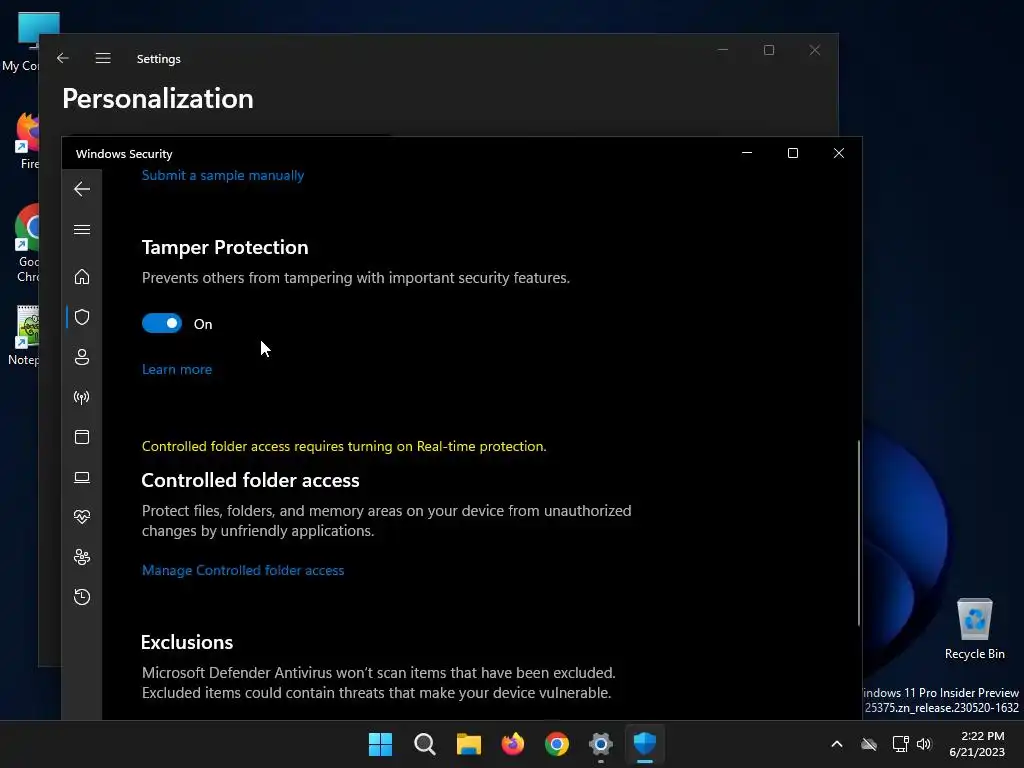Open Protection history clock icon
Screen dimensions: 1024x768
click(82, 597)
